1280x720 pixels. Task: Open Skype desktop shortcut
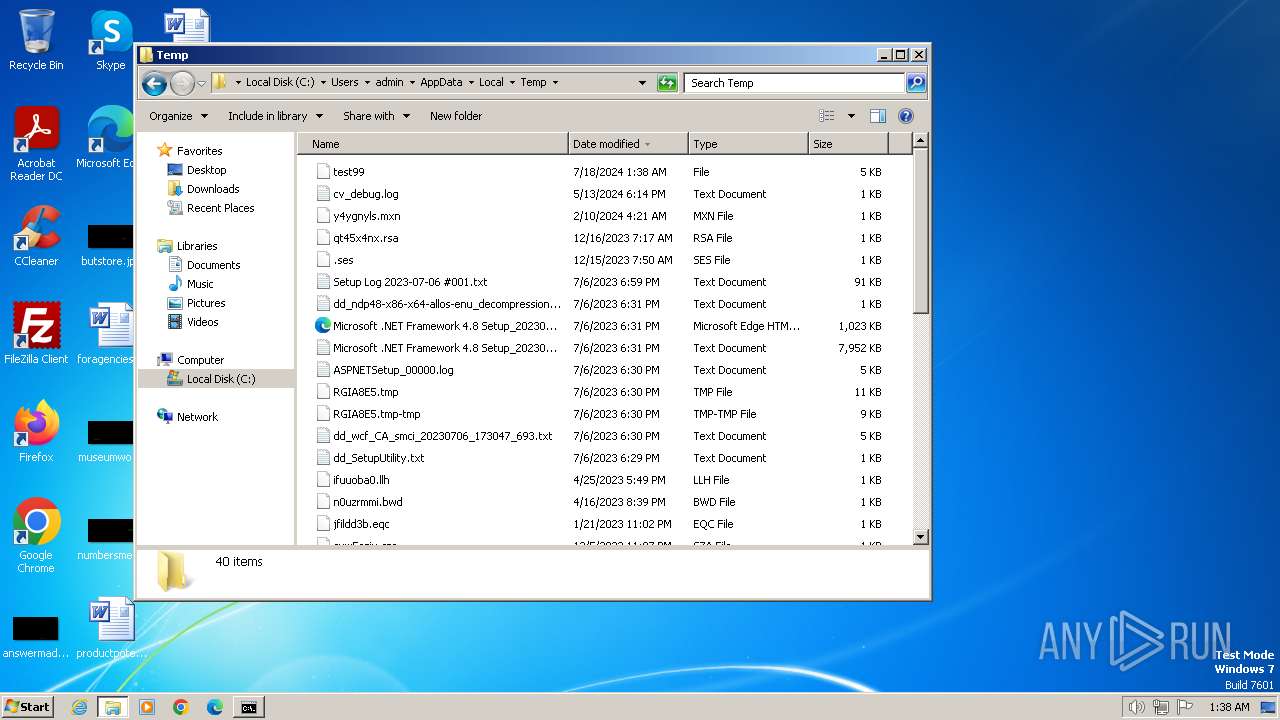point(110,40)
